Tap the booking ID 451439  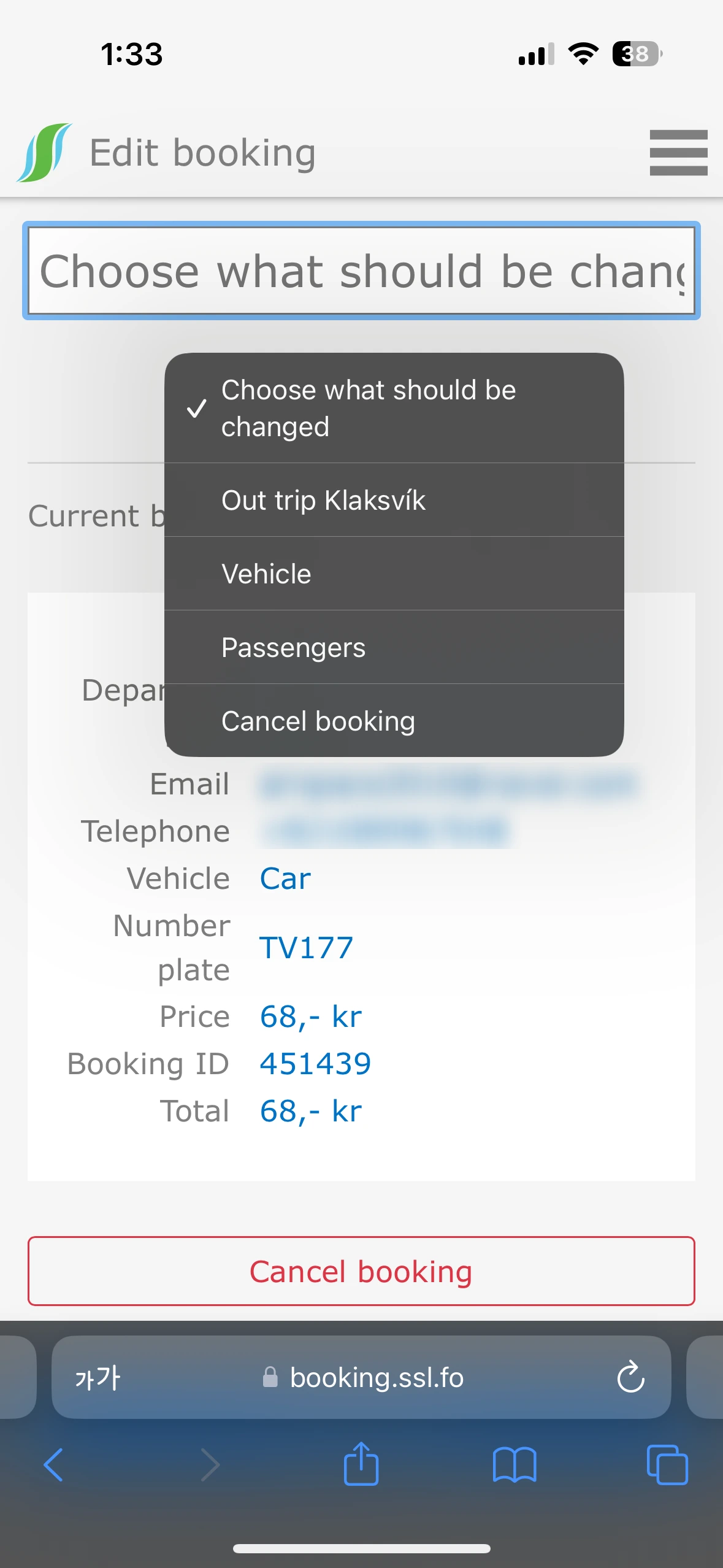coord(315,1063)
